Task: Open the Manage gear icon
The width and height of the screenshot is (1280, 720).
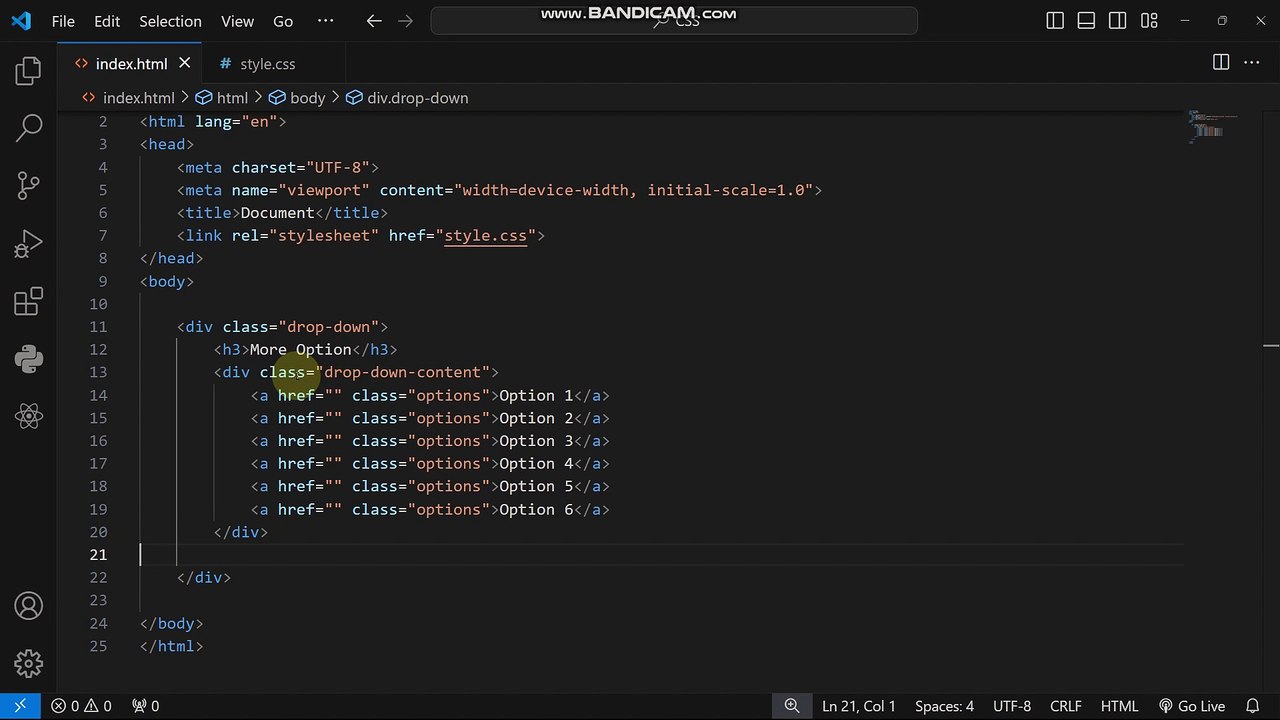Action: point(28,663)
